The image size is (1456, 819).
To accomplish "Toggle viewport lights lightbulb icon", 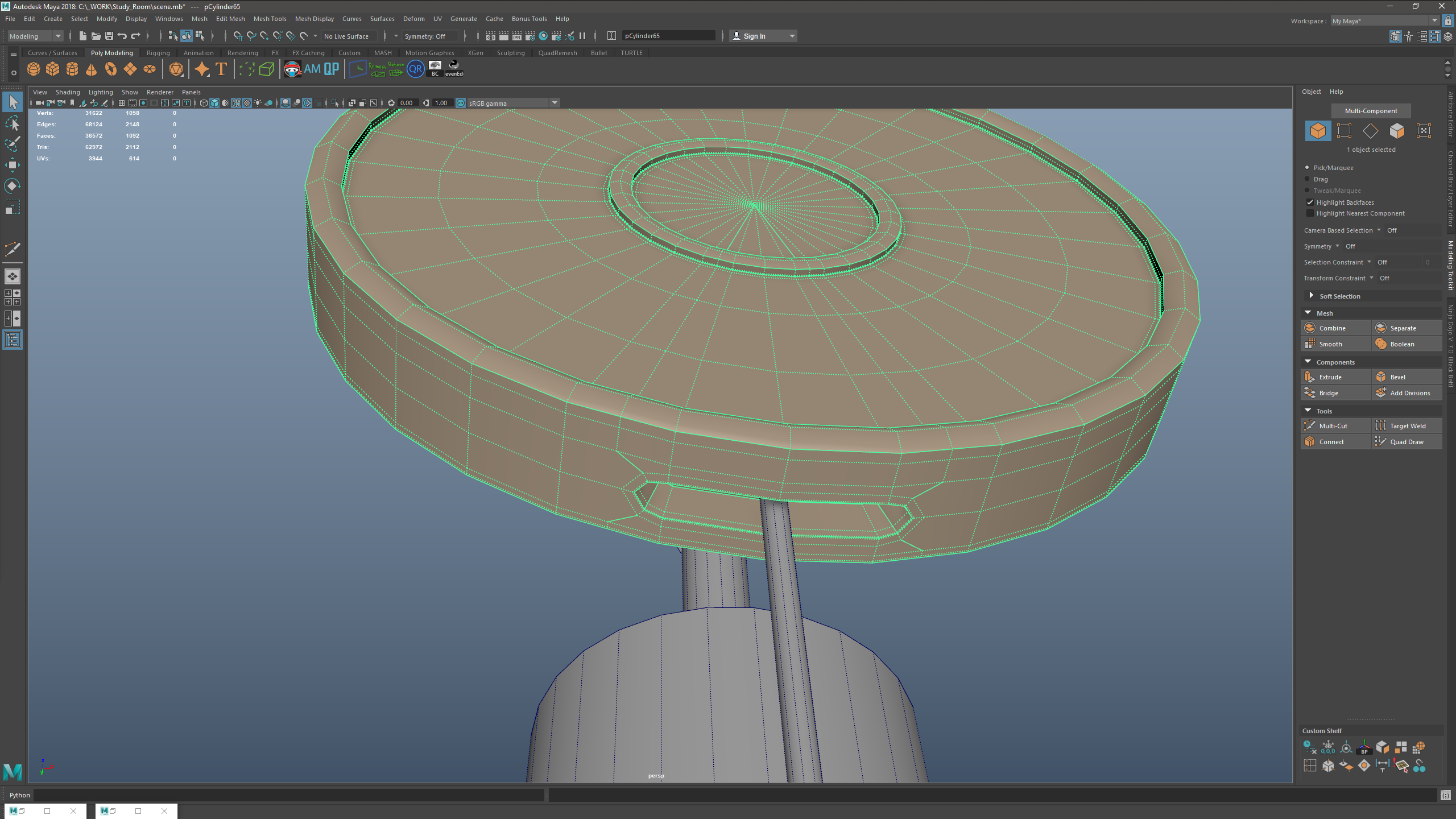I will (x=258, y=103).
